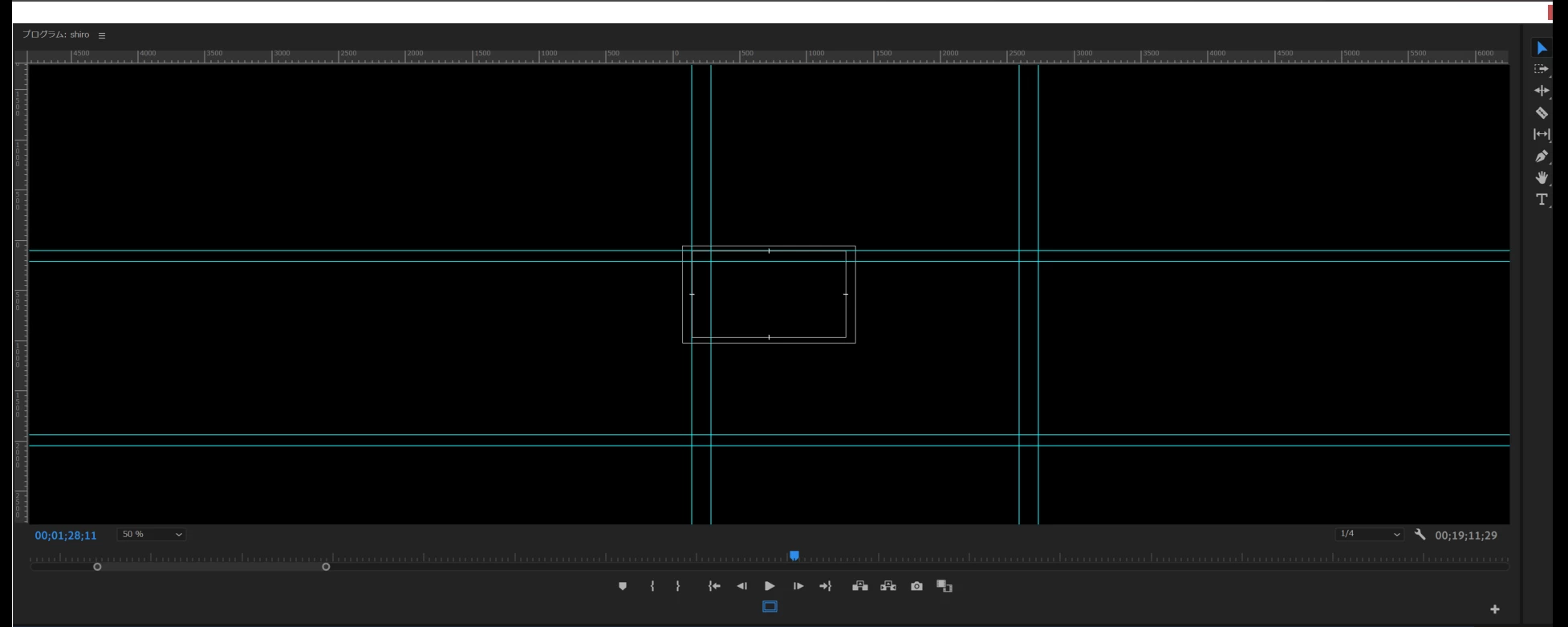Click the プログラム: shiro panel title
The height and width of the screenshot is (627, 1568).
(x=56, y=35)
